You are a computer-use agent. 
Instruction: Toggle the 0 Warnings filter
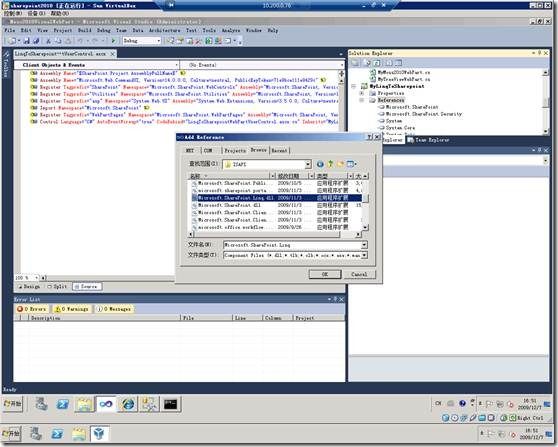(72, 309)
